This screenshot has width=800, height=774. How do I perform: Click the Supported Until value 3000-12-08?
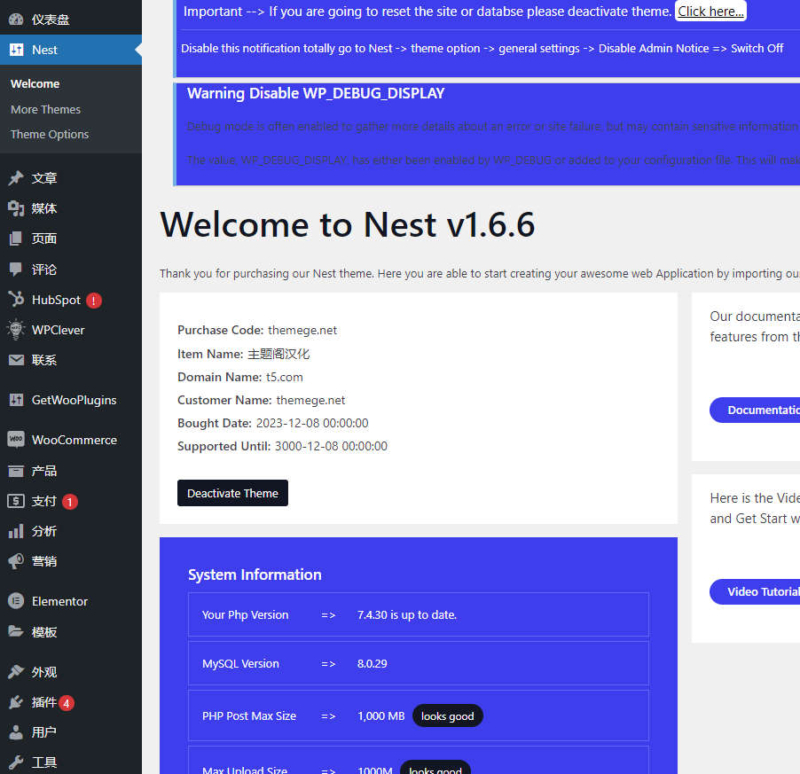point(331,446)
